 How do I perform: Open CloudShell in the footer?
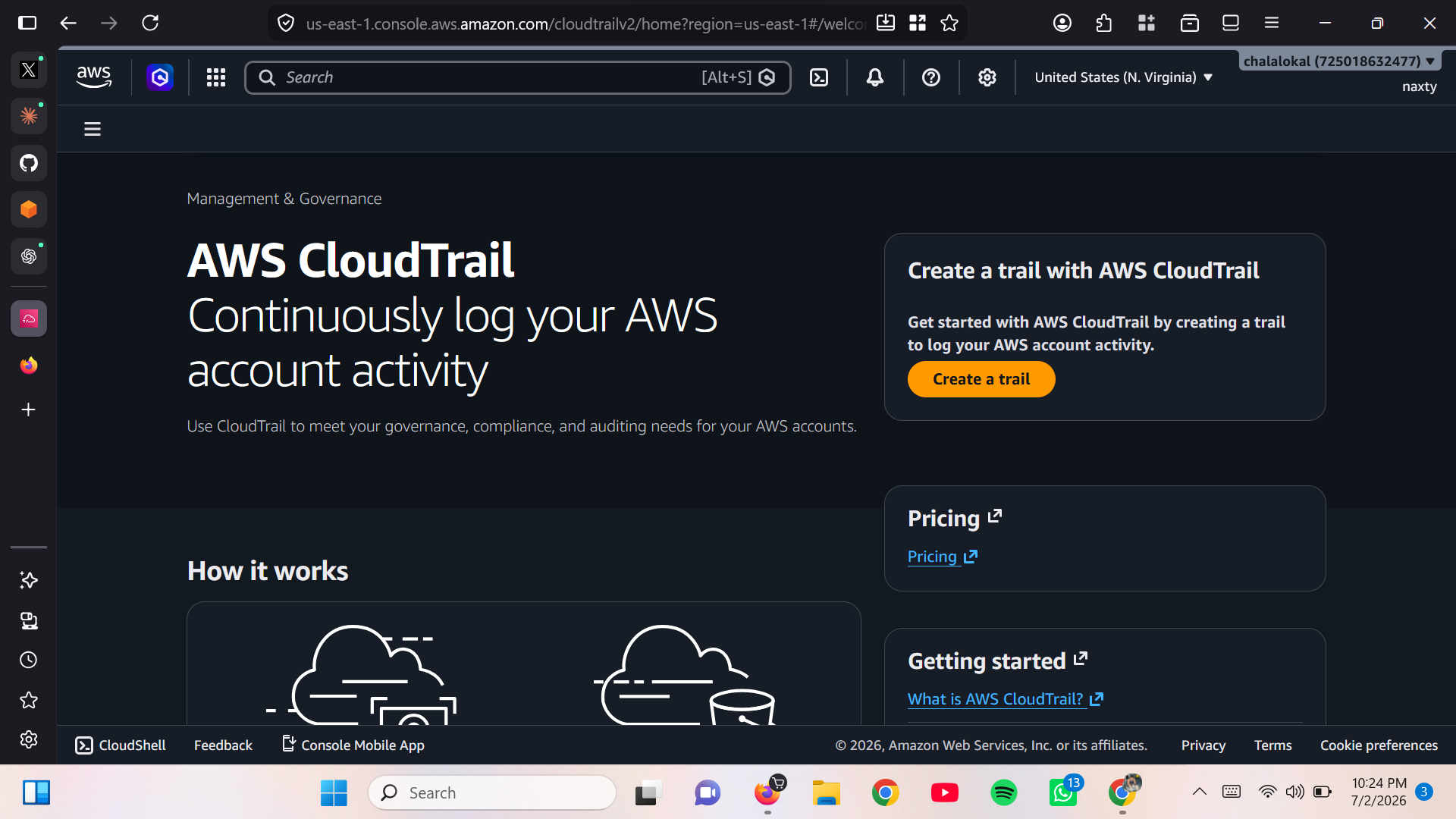(121, 745)
